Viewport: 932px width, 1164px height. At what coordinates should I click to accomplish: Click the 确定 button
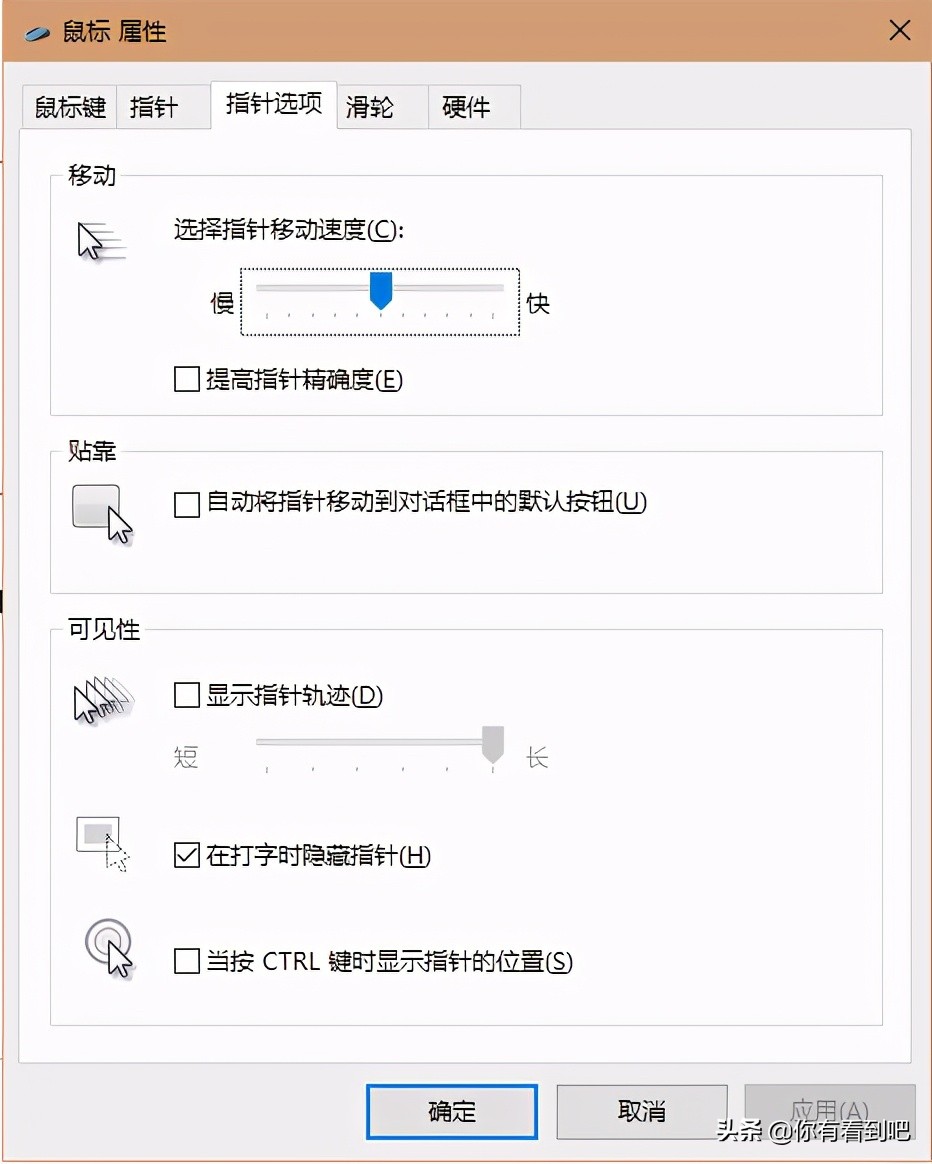451,1111
